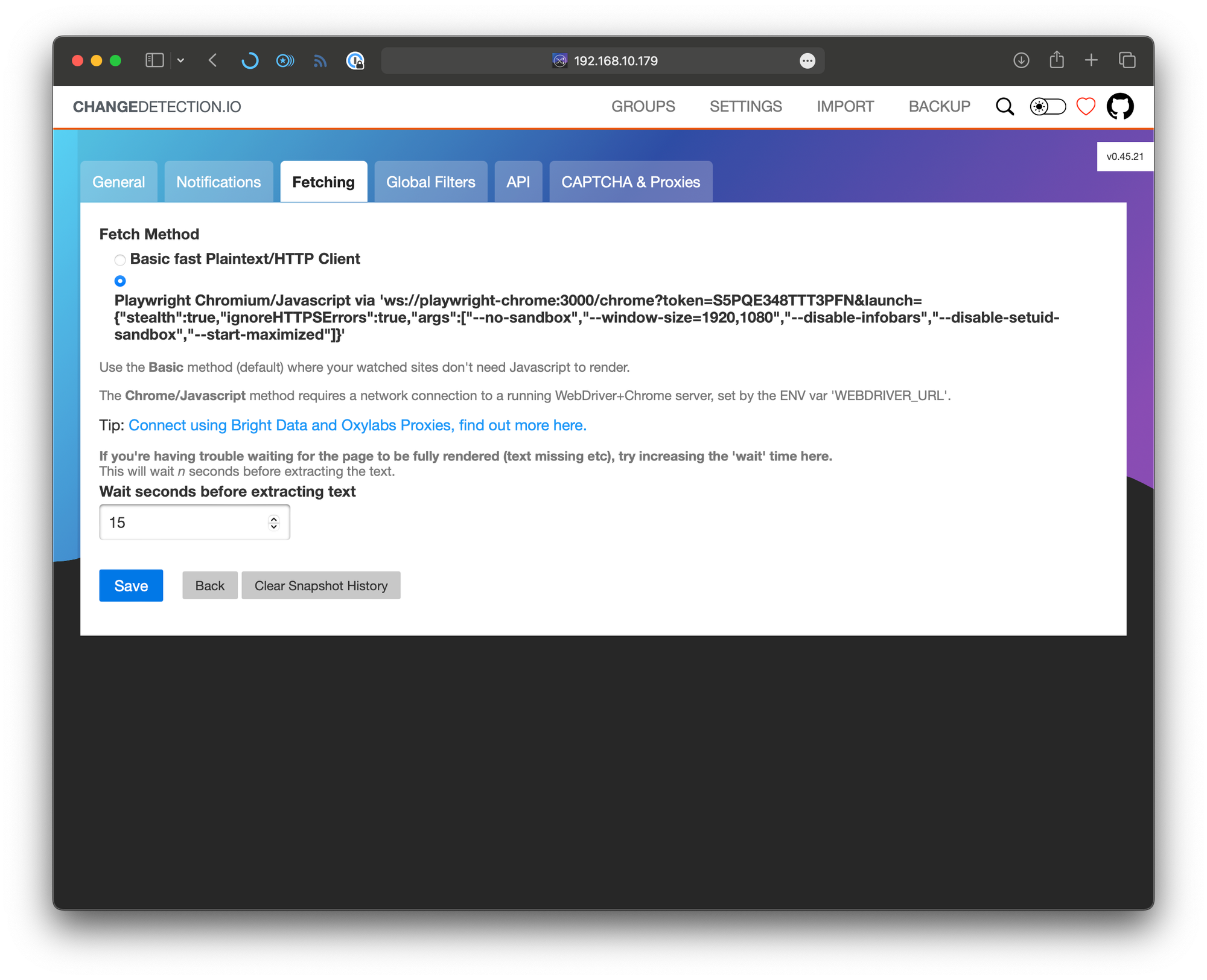Click the RSS feed extension icon
Screen dimensions: 1207x980
[320, 60]
